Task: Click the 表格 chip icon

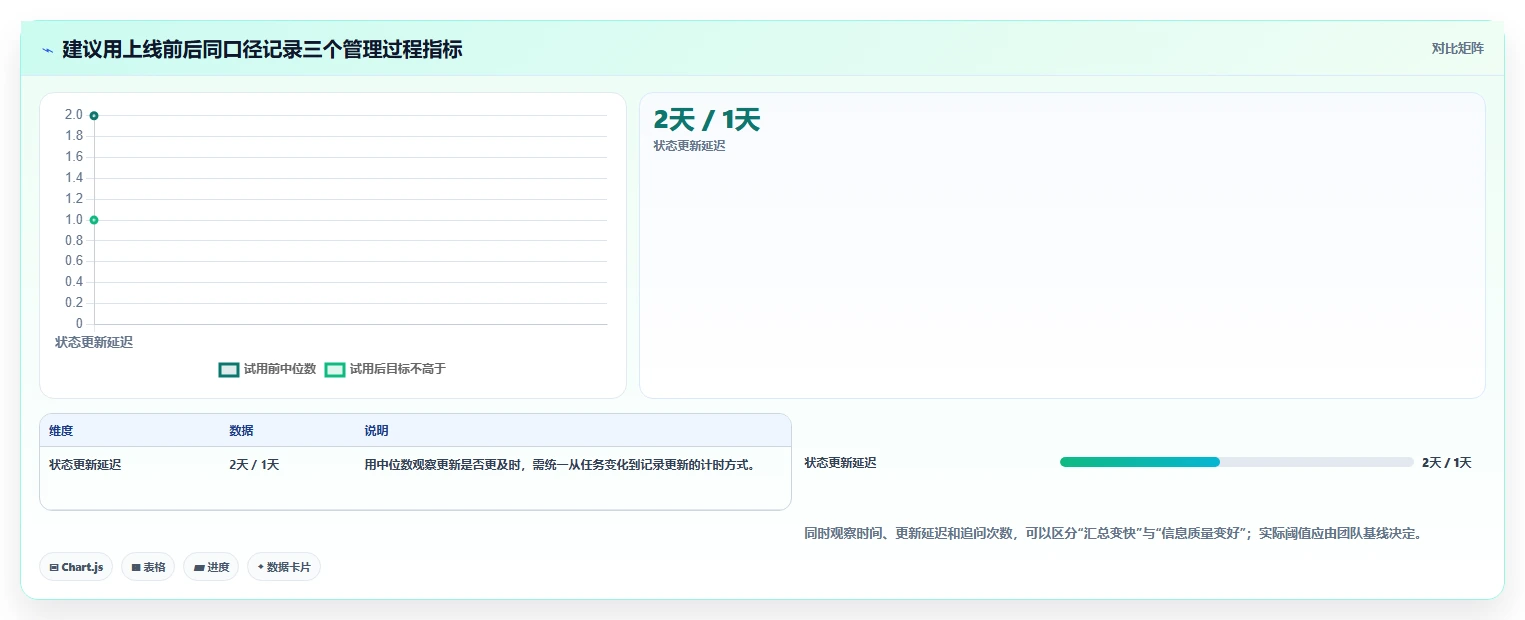Action: [136, 567]
